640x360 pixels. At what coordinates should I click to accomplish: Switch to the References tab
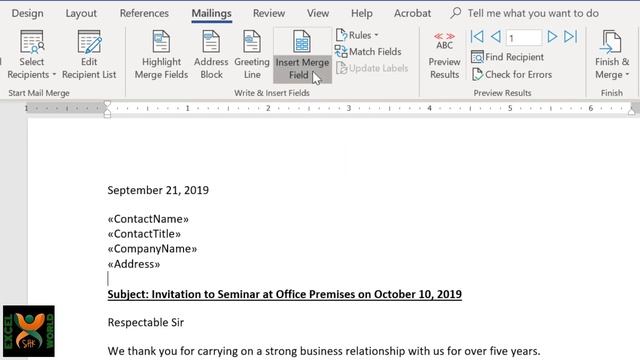click(144, 13)
